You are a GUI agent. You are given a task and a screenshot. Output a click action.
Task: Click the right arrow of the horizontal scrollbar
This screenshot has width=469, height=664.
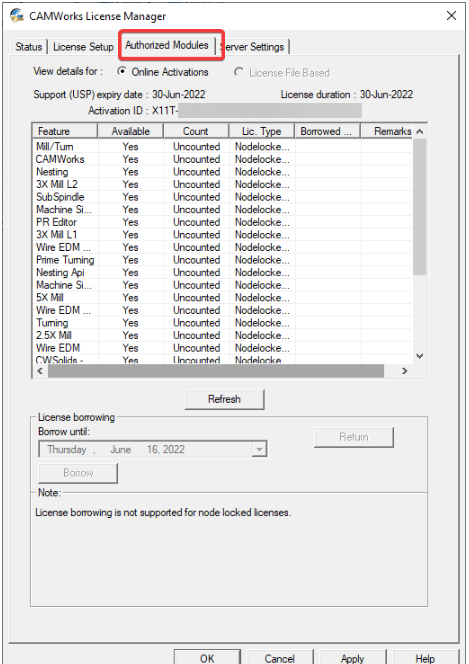(x=405, y=371)
